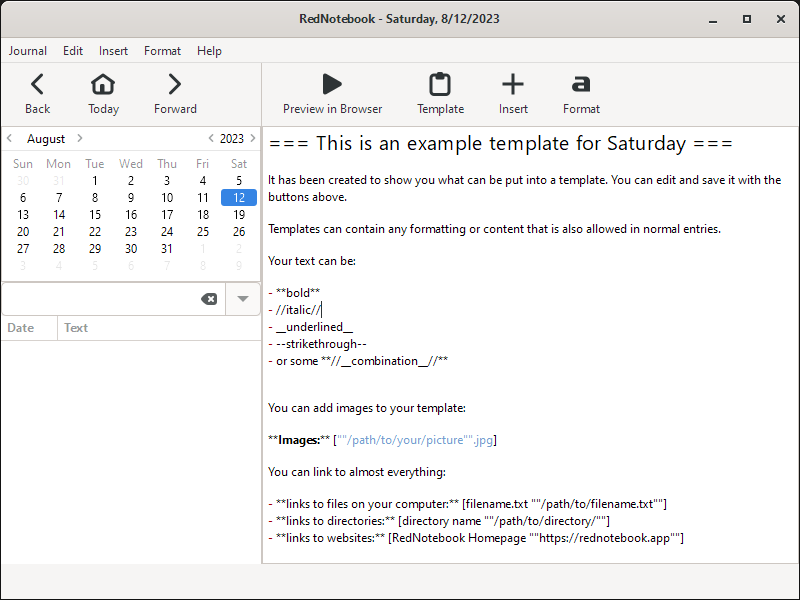
Task: Click the Text column header
Action: coord(76,328)
